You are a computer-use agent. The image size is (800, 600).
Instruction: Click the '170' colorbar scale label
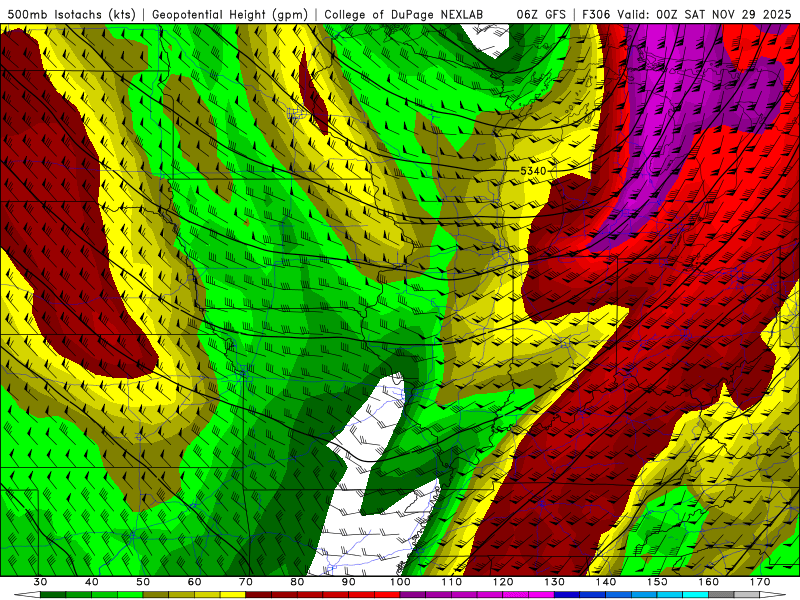coord(760,582)
